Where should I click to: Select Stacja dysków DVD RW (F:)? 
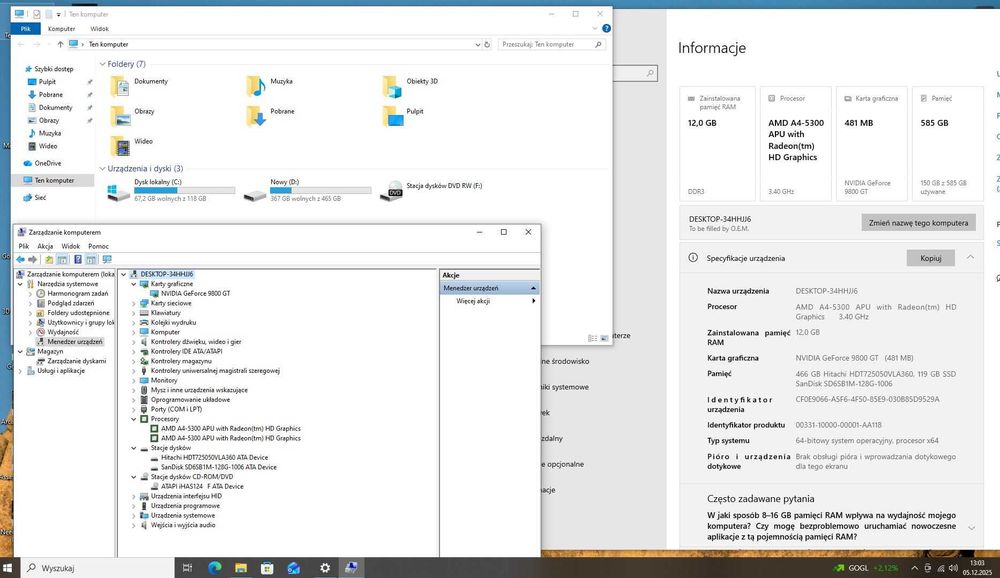coord(431,189)
